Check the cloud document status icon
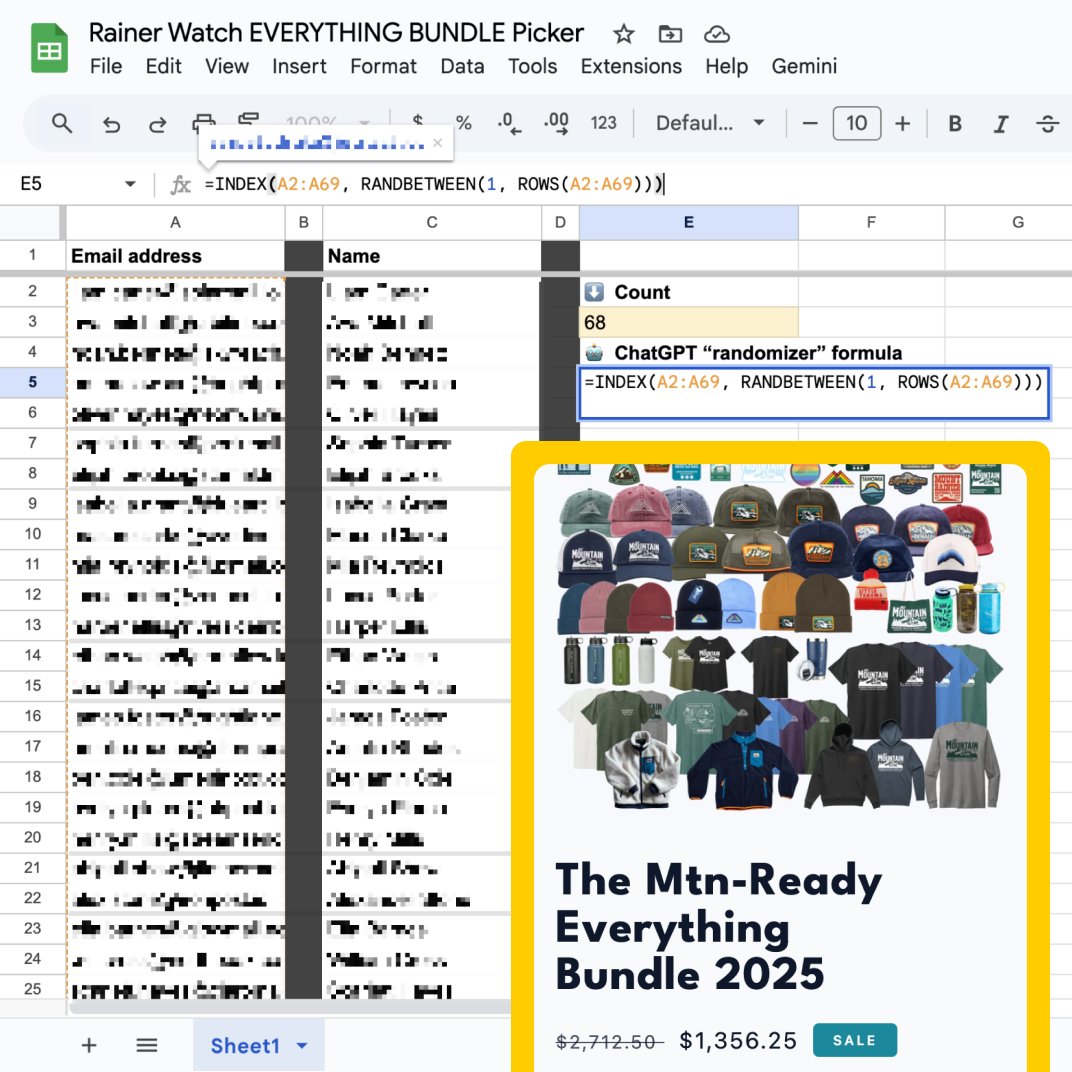 click(716, 34)
